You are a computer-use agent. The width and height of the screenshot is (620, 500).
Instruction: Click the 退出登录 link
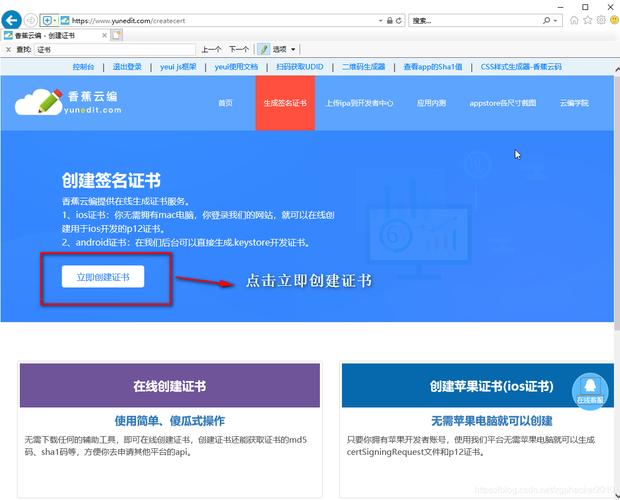[x=127, y=67]
